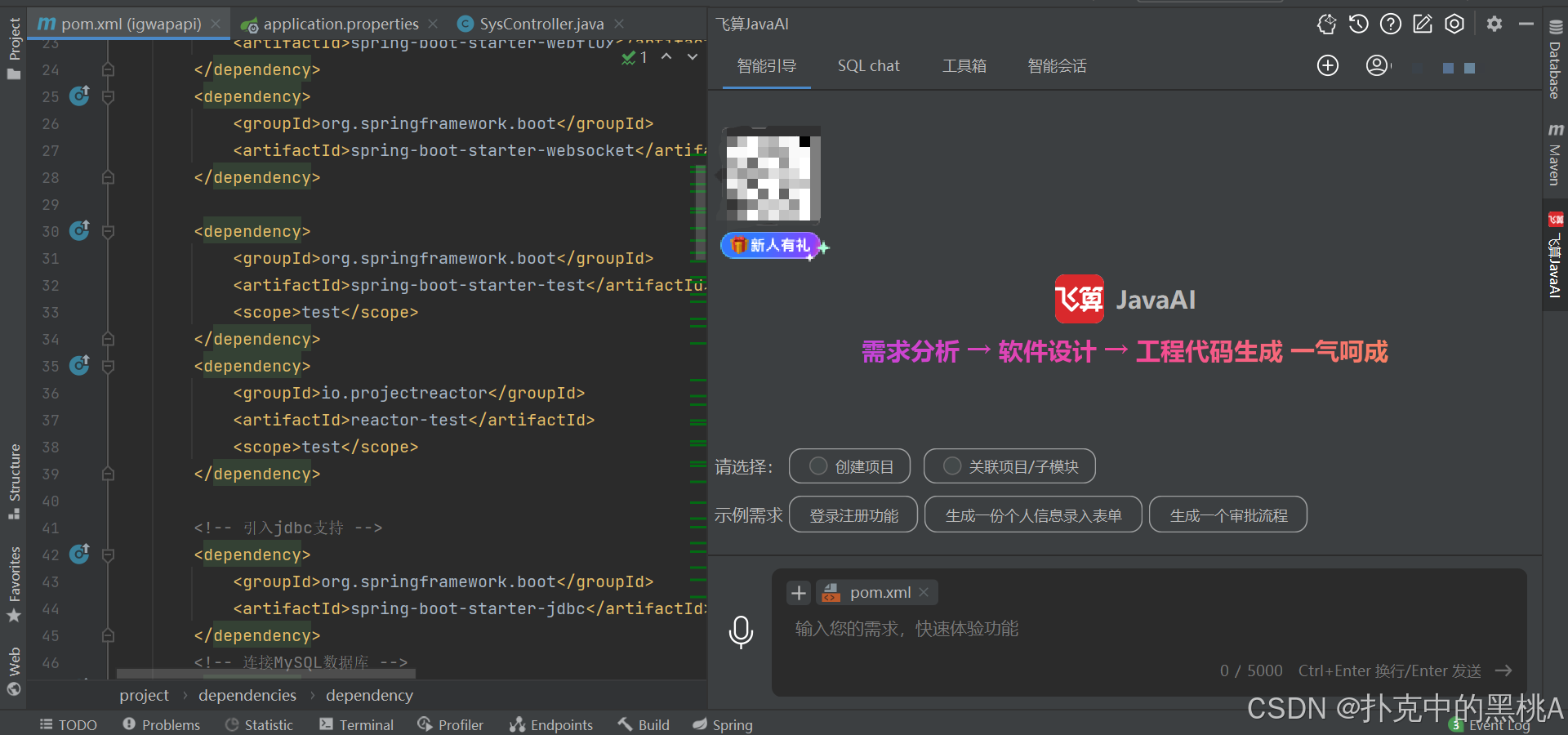Open the Structure tool window
This screenshot has width=1568, height=735.
14,481
